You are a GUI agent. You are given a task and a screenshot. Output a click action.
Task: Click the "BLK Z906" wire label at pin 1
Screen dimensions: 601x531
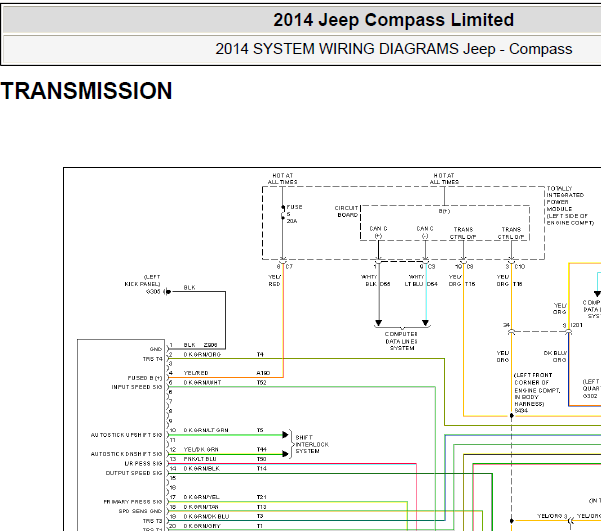click(x=200, y=345)
